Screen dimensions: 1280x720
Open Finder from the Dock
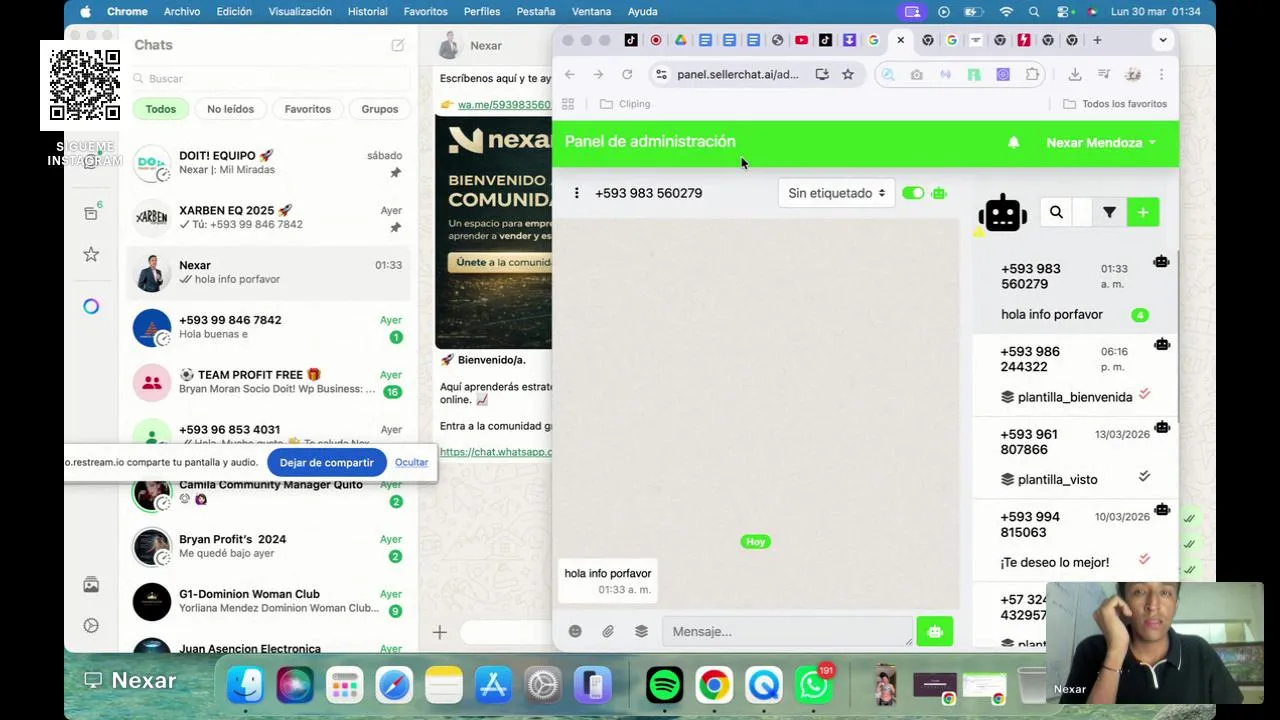pos(245,685)
